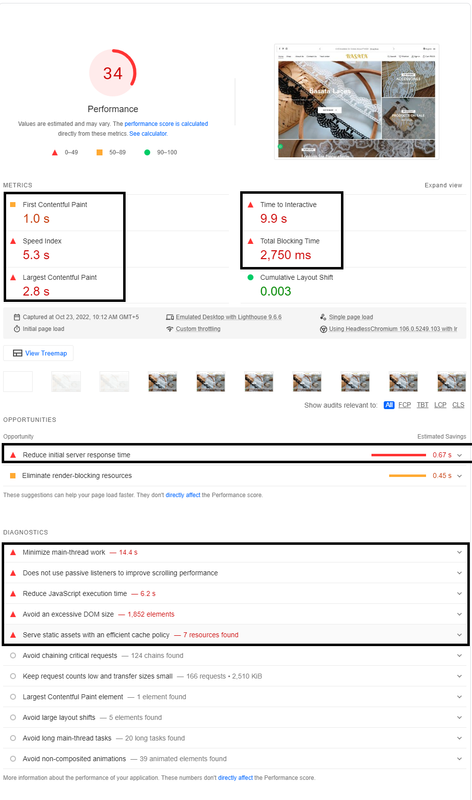
Task: Expand Reduce initial server response time chevron
Action: [459, 455]
